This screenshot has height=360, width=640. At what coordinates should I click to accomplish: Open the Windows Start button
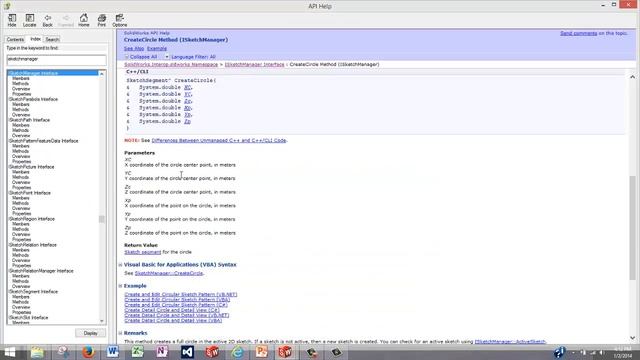point(9,352)
